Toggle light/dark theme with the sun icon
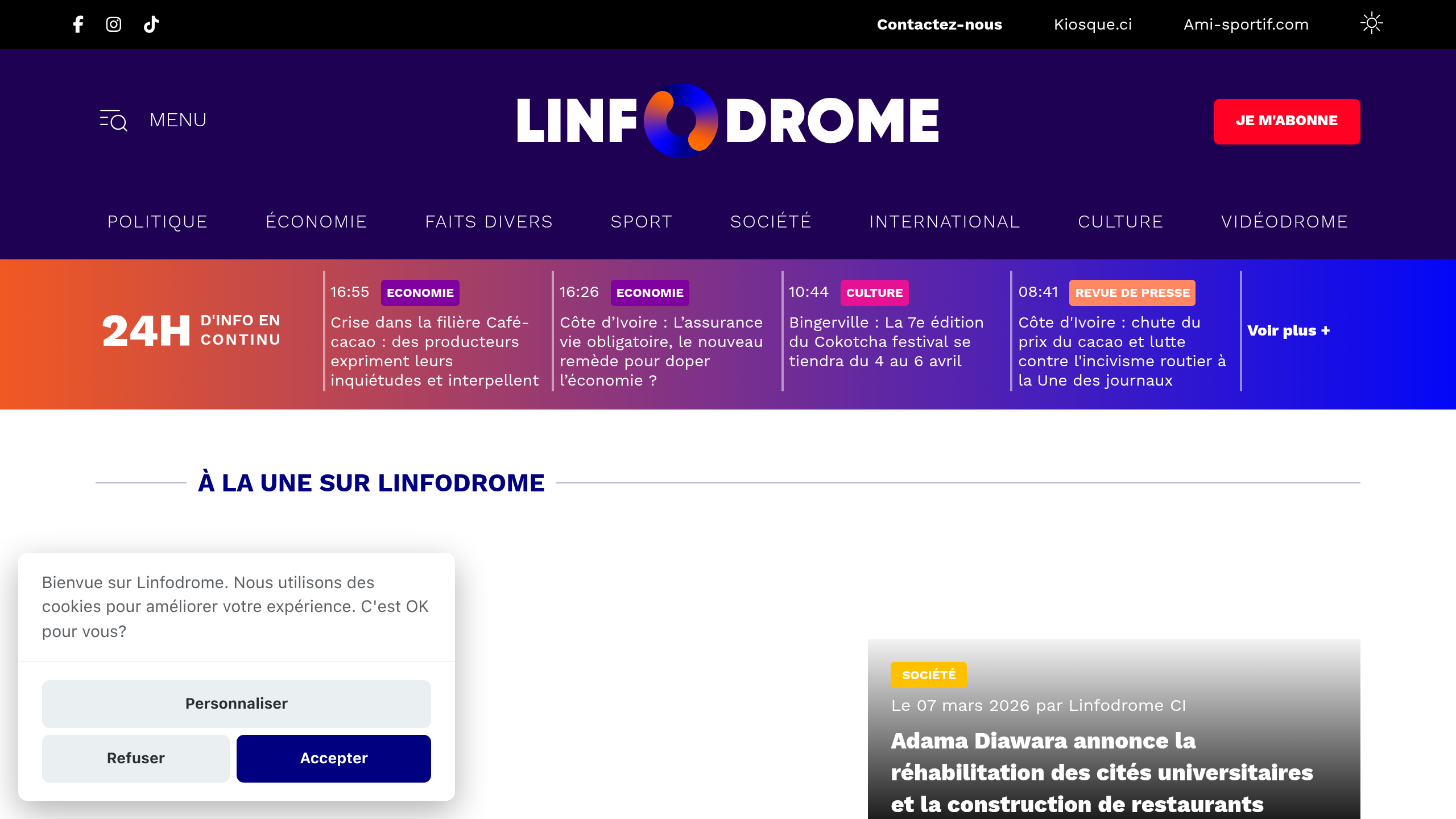The height and width of the screenshot is (819, 1456). click(x=1372, y=24)
